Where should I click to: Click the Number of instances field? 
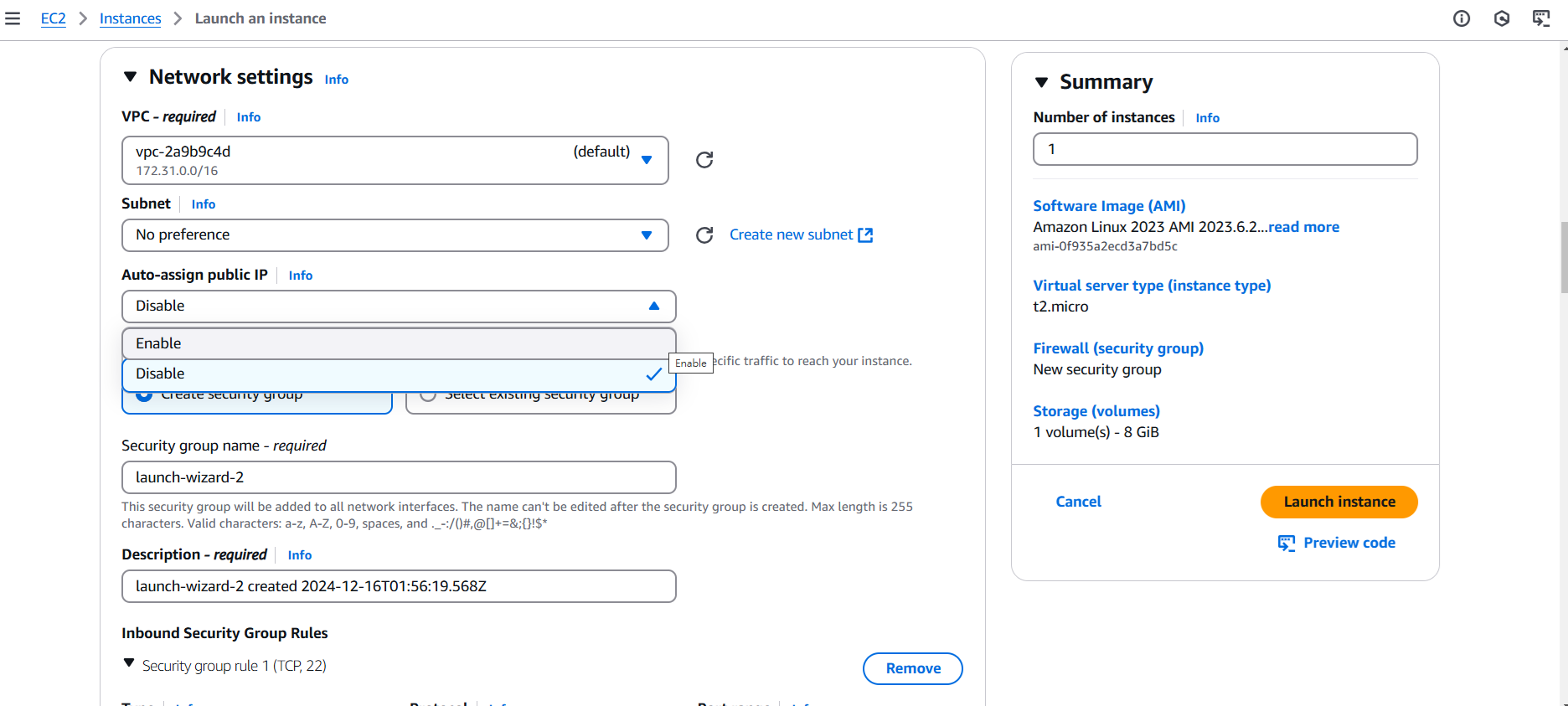tap(1225, 149)
